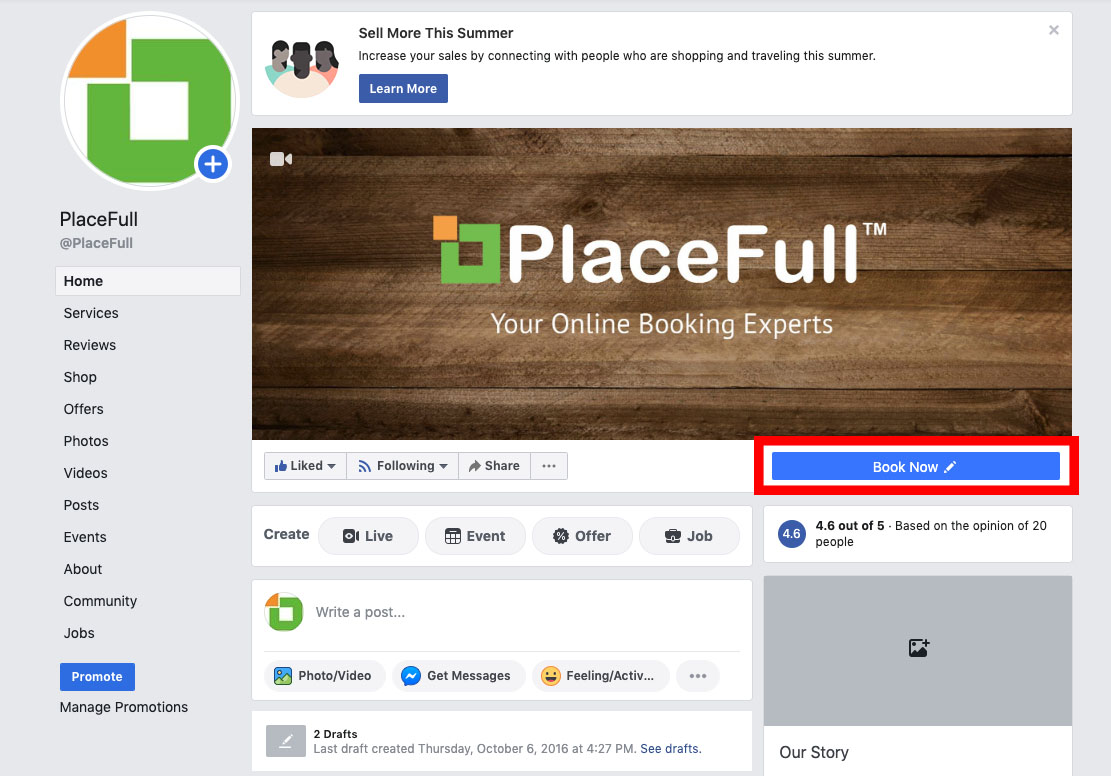Viewport: 1111px width, 776px height.
Task: Open Offers in the sidebar
Action: 84,409
